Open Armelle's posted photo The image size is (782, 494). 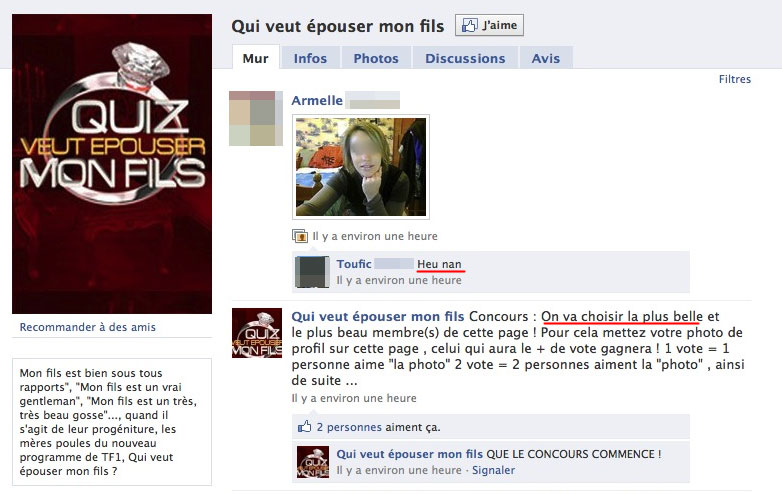(x=361, y=167)
